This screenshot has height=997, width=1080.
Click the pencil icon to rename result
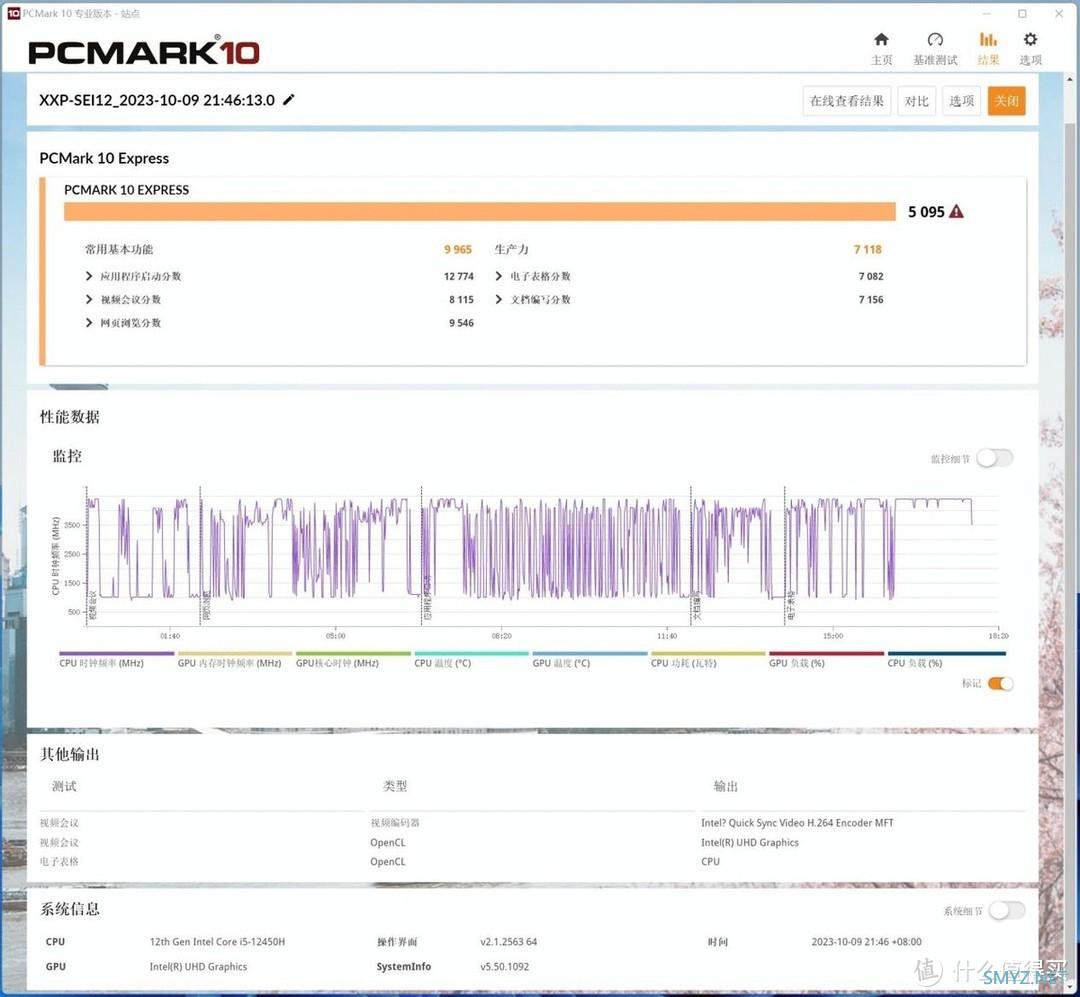[289, 100]
